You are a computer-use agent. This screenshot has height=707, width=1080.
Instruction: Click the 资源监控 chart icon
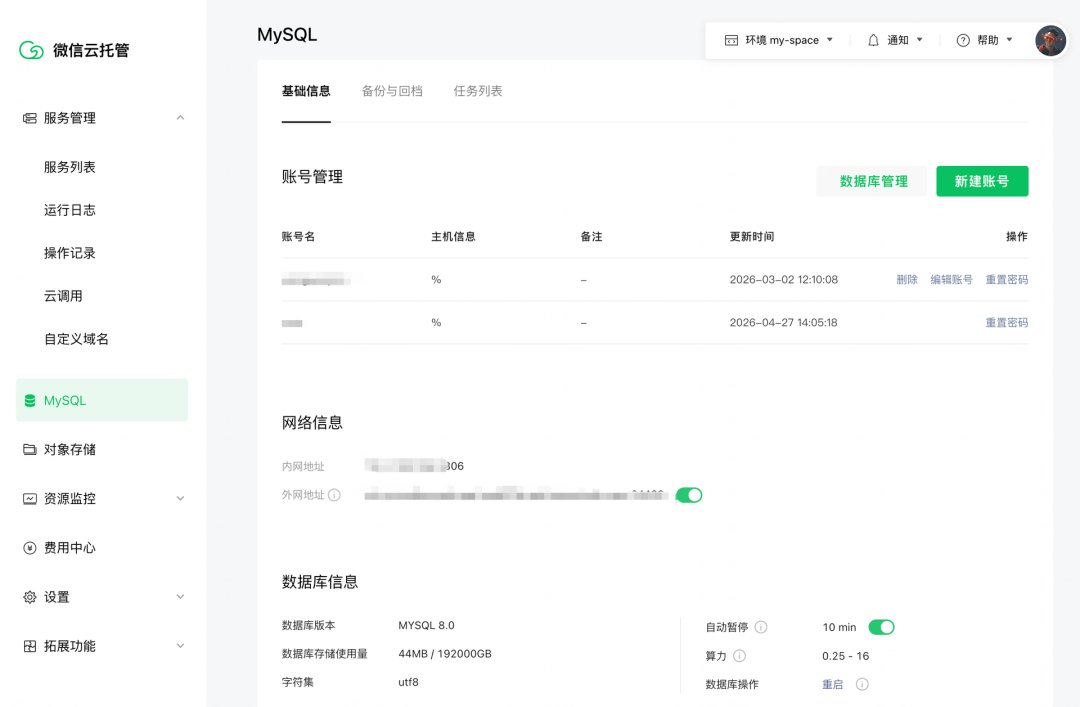pyautogui.click(x=30, y=498)
